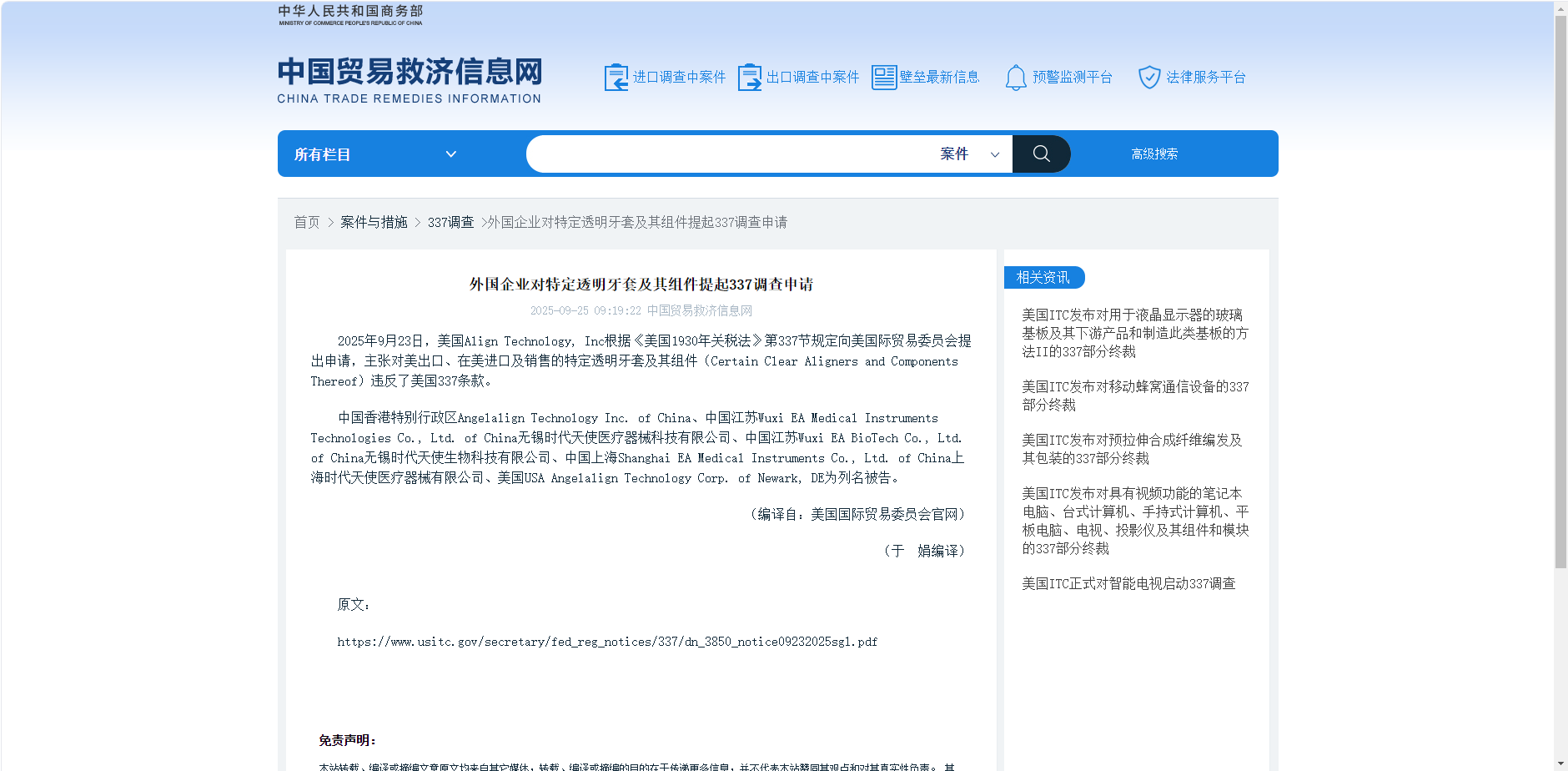Open the trade barriers news icon
1568x771 pixels.
pos(883,78)
